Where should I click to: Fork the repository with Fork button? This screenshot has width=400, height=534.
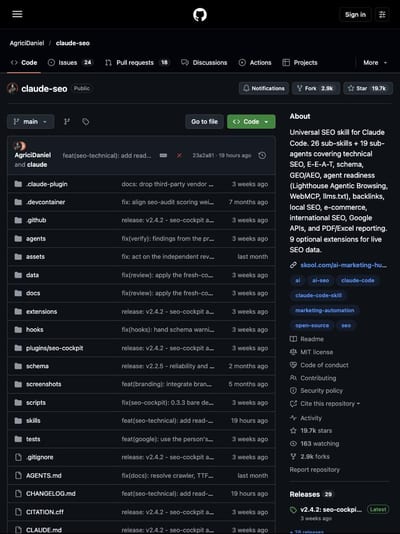click(x=316, y=89)
